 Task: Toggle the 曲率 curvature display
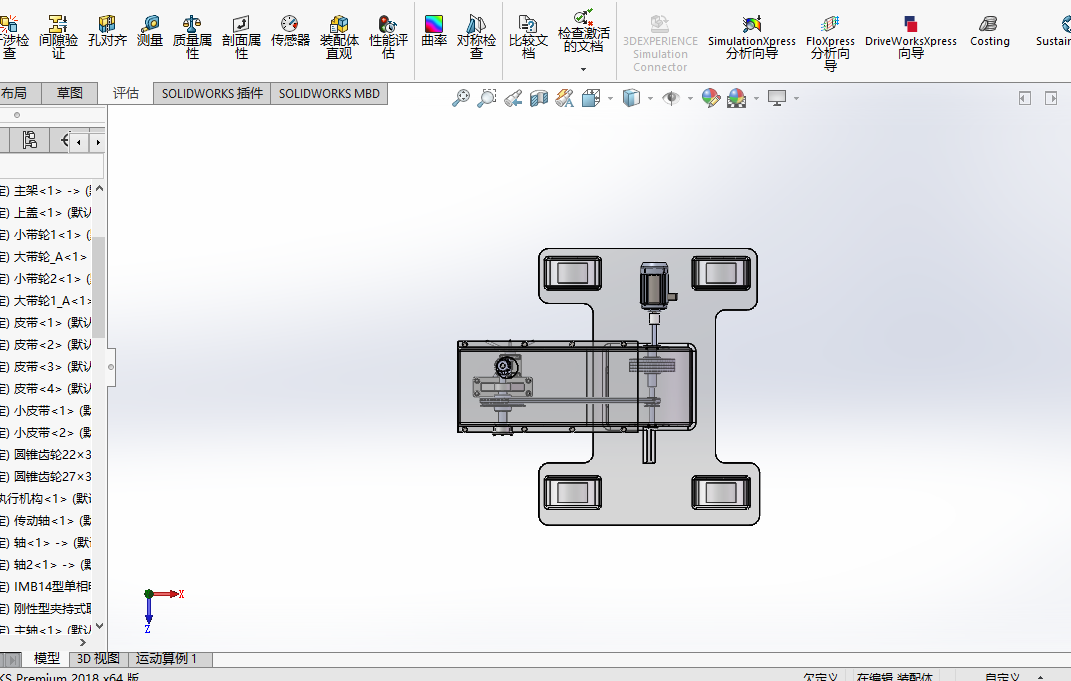coord(434,31)
